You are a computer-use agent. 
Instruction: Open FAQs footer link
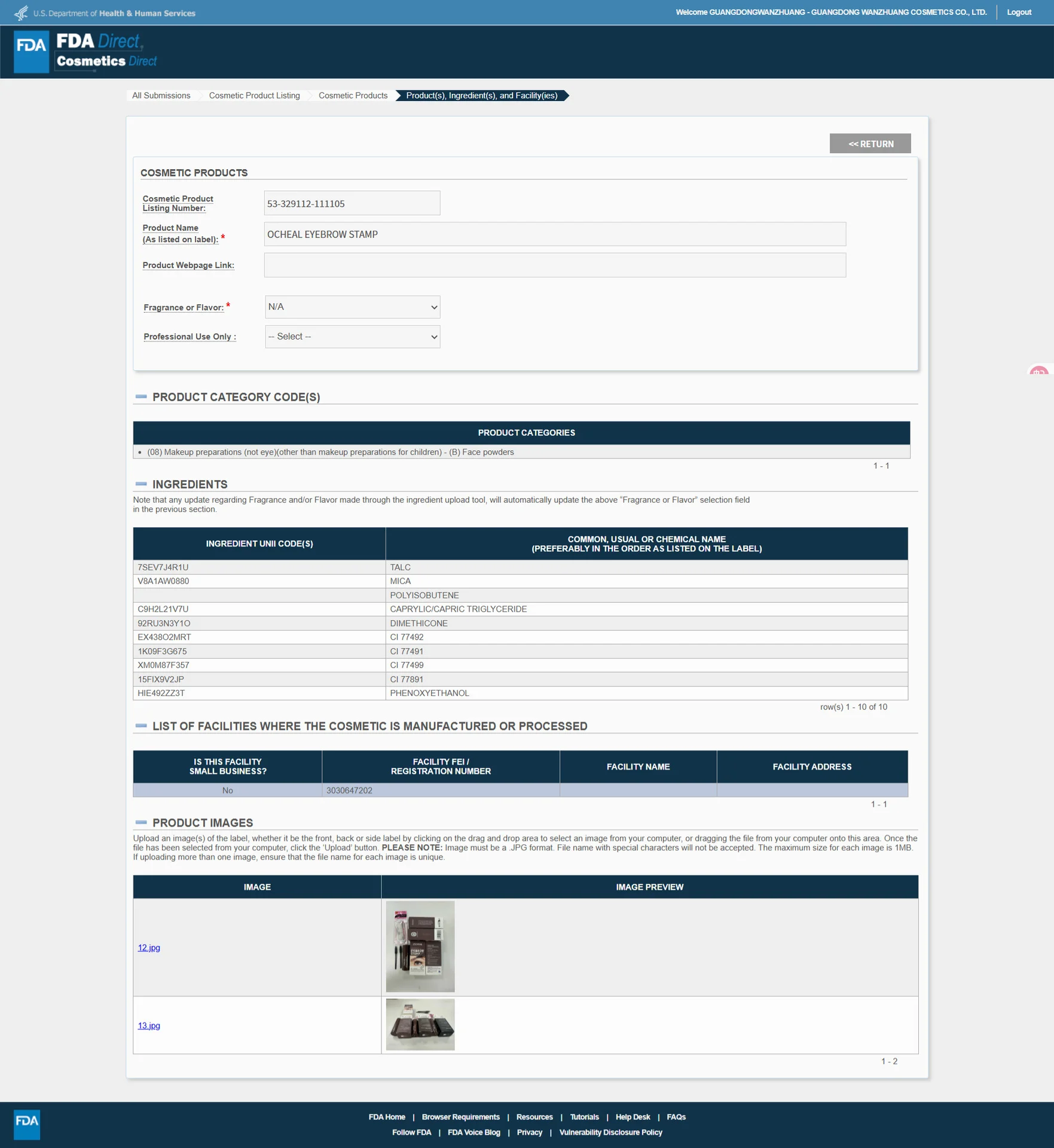point(676,1117)
